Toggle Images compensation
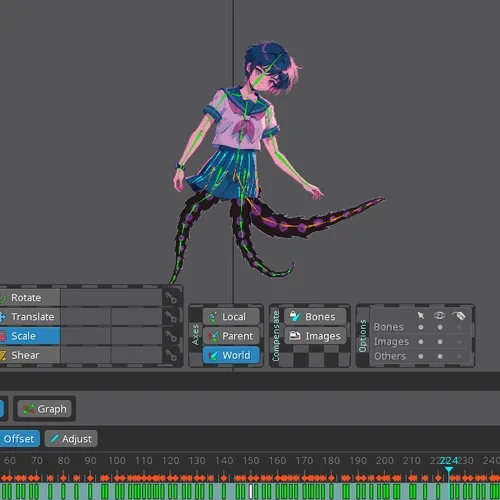 tap(315, 336)
